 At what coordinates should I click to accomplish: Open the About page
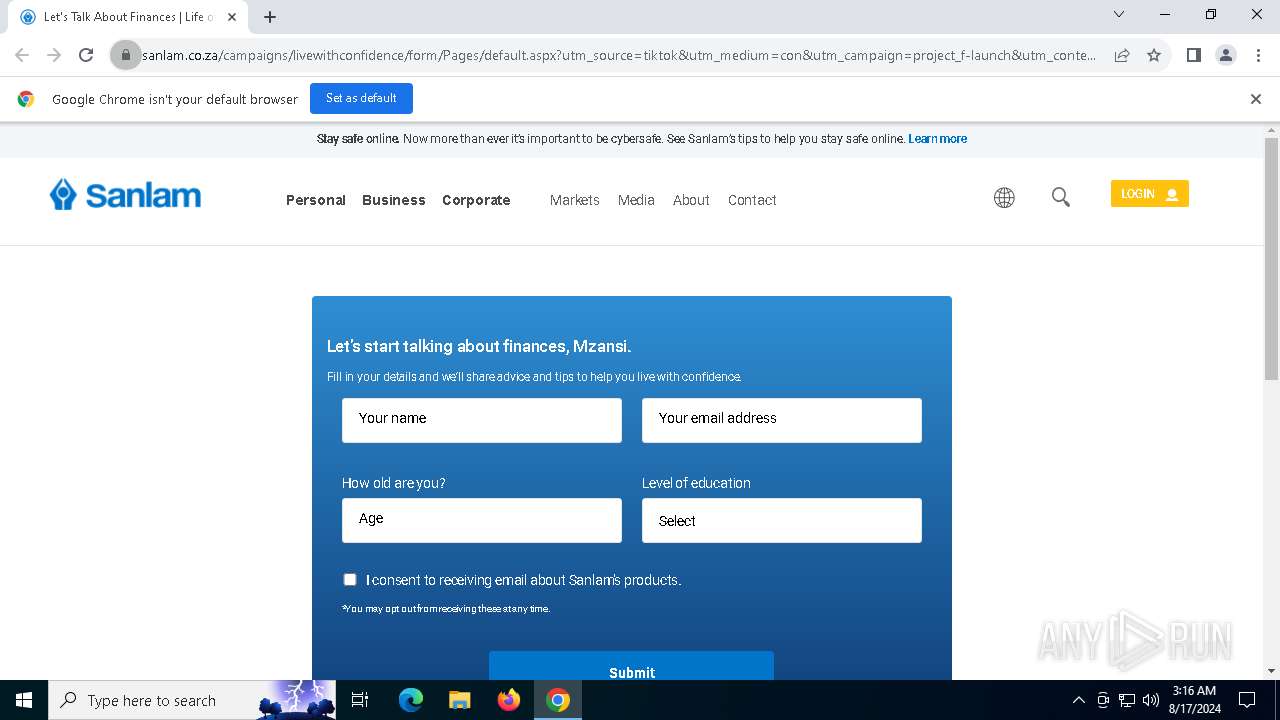691,200
